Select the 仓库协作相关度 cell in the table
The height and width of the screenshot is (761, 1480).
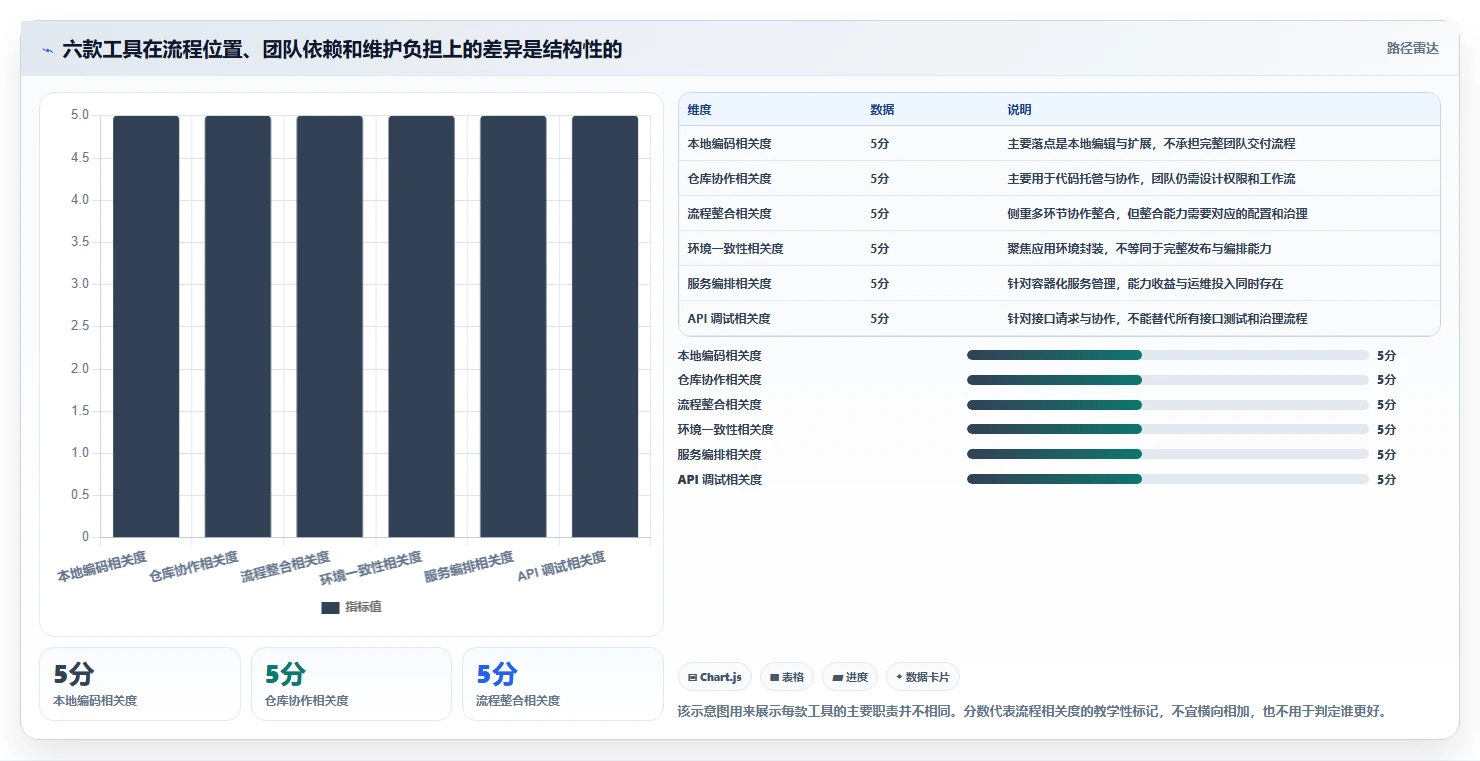[730, 179]
